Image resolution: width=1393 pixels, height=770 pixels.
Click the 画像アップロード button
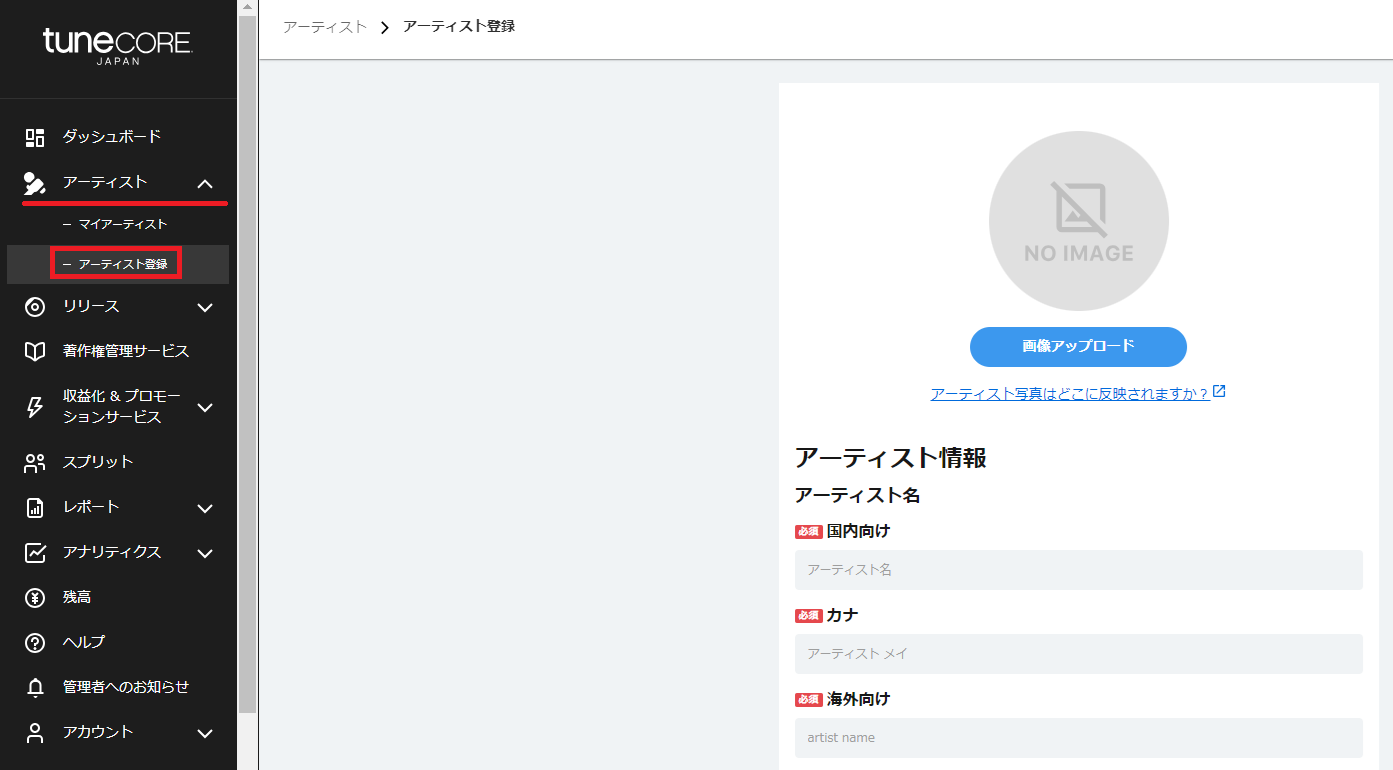[1078, 347]
